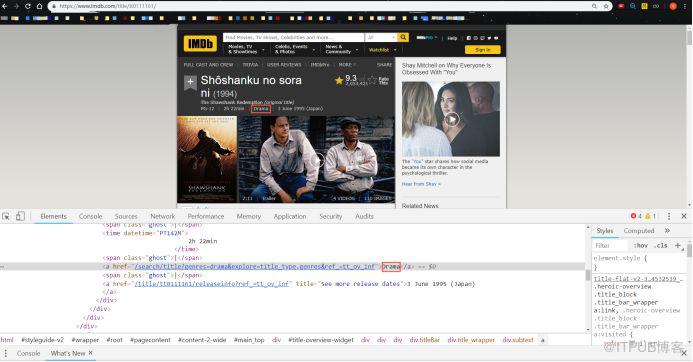This screenshot has height=362, width=693.
Task: Click the IMDb search magnifier button
Action: 403,38
